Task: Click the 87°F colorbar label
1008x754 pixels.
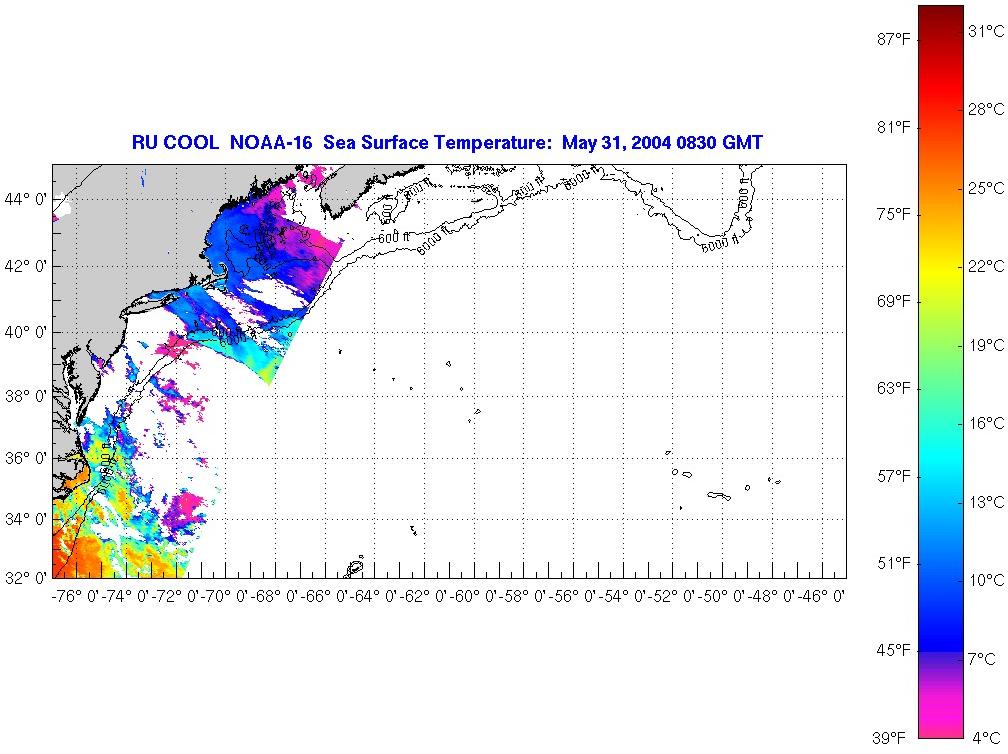Action: [x=894, y=40]
